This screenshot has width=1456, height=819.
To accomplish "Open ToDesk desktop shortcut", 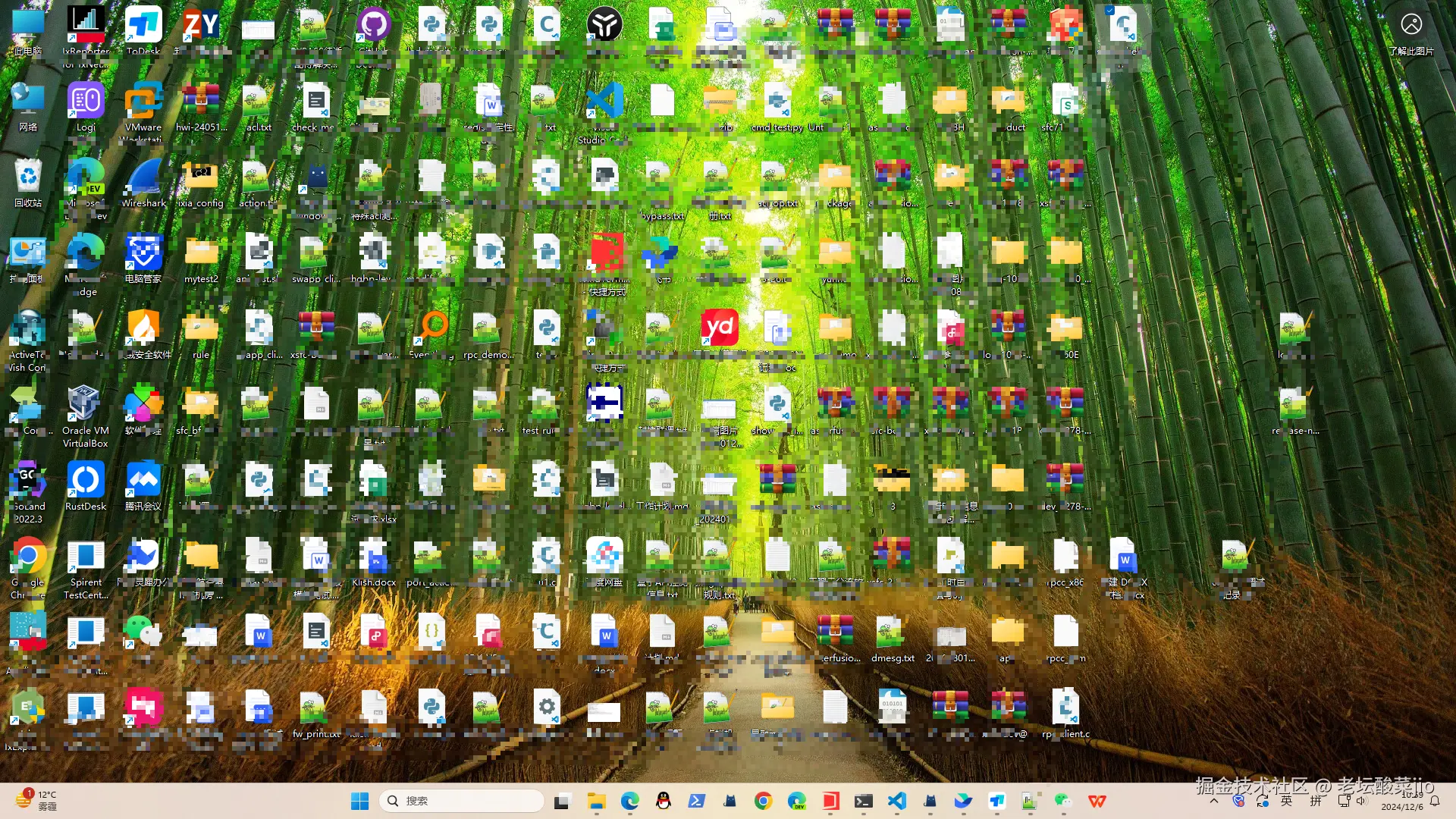I will 143,27.
